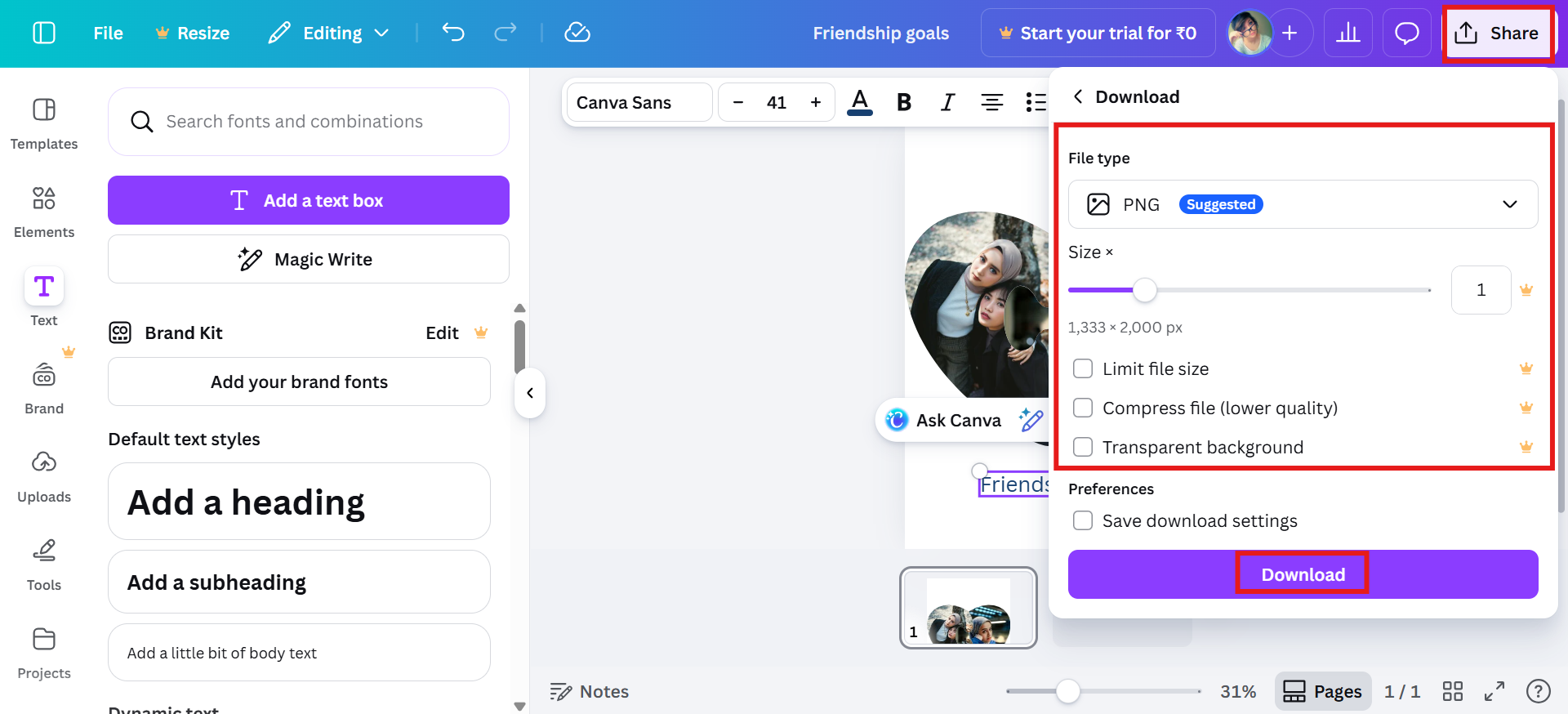1568x714 pixels.
Task: Toggle bold formatting
Action: 904,102
